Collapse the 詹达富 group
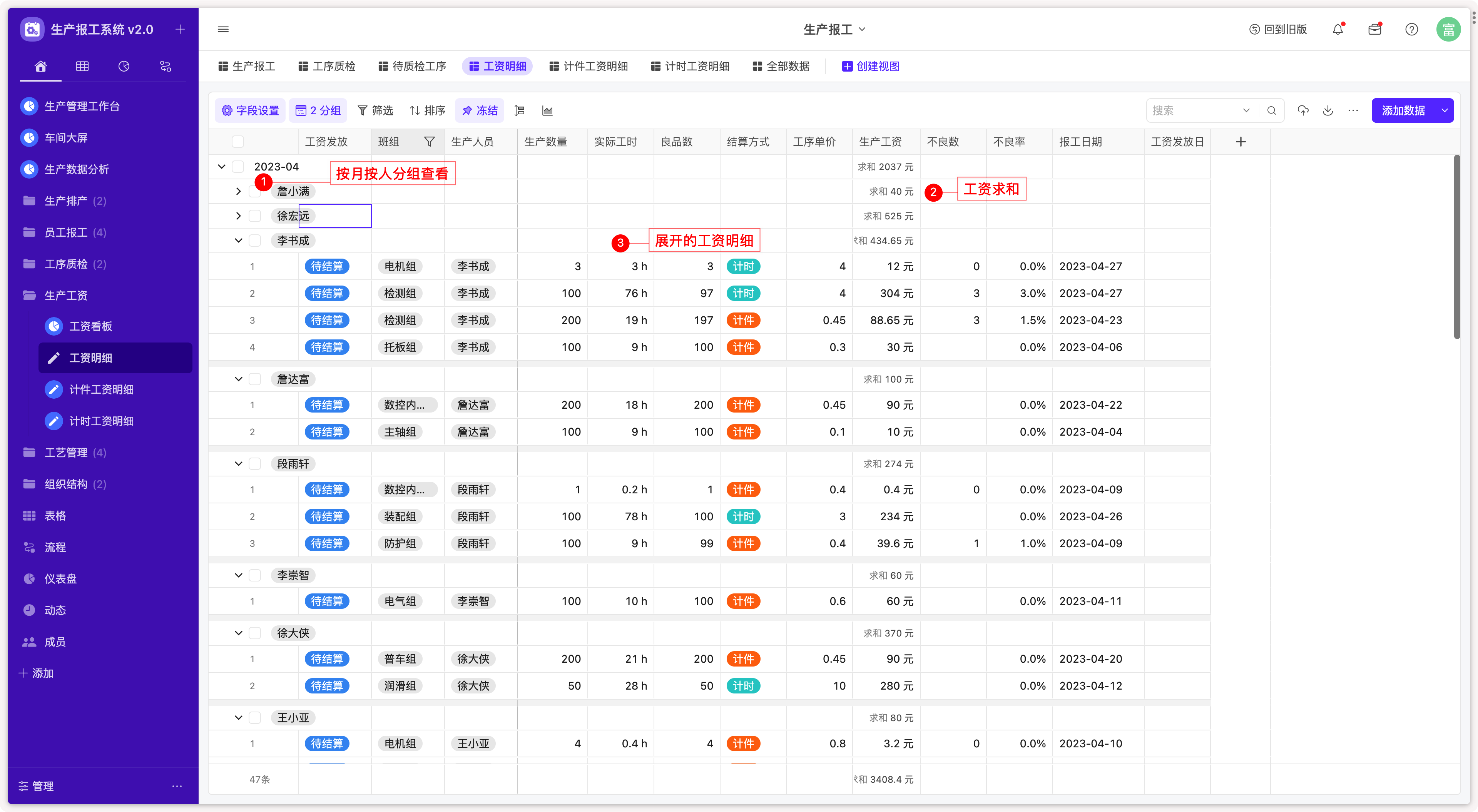 click(x=238, y=379)
